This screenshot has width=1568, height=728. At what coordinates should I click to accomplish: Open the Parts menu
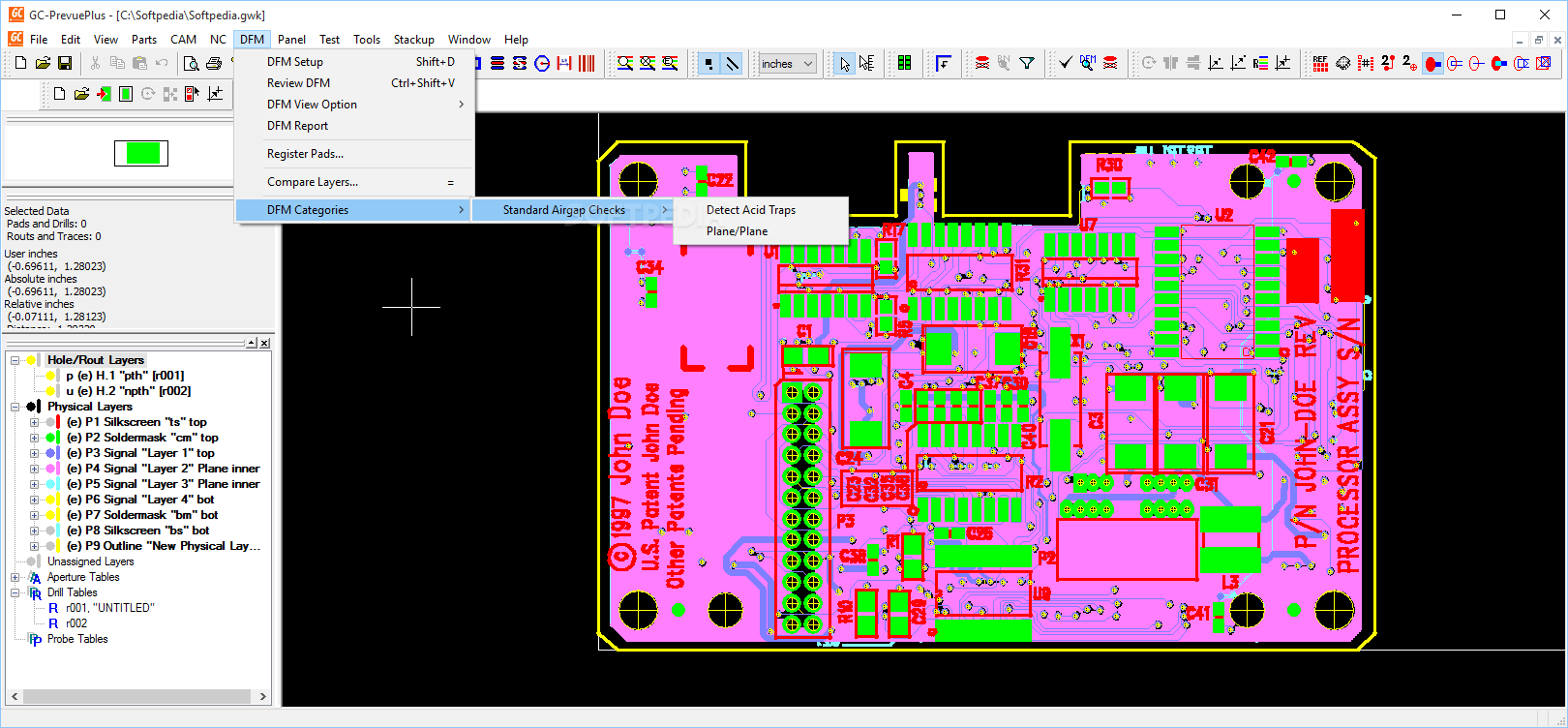[144, 40]
